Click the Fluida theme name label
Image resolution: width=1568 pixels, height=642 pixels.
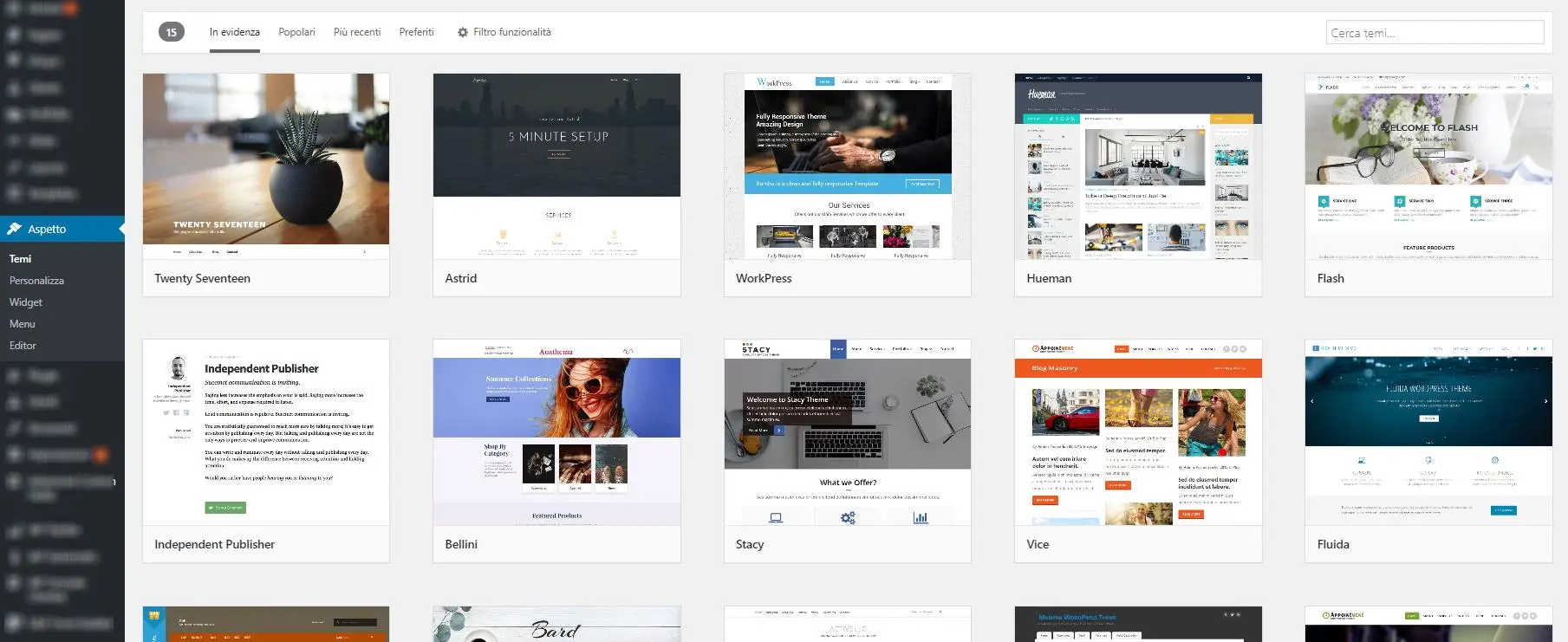[1333, 544]
